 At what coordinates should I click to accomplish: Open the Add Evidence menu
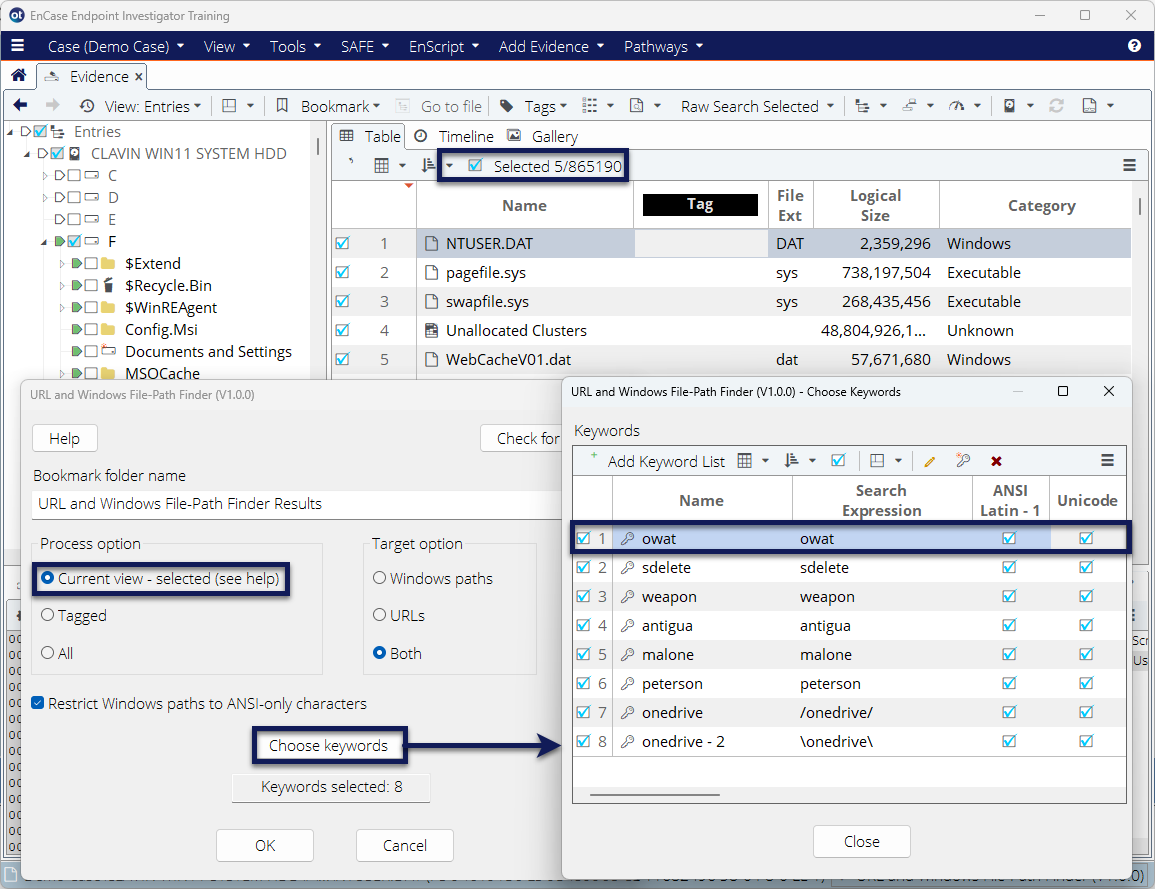(x=551, y=46)
